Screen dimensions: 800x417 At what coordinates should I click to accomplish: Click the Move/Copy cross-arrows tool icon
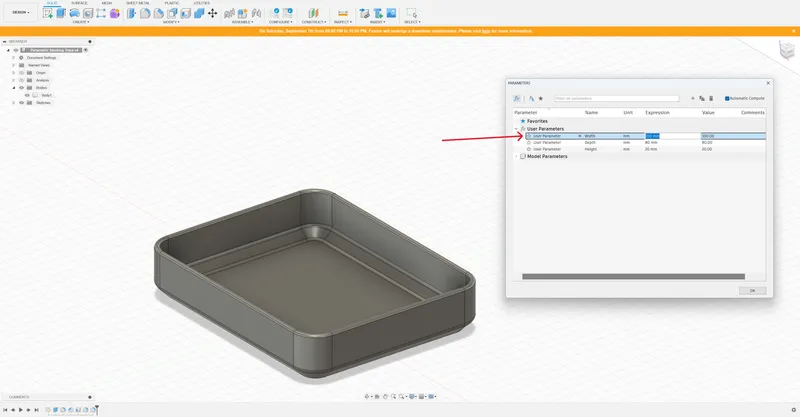click(213, 14)
